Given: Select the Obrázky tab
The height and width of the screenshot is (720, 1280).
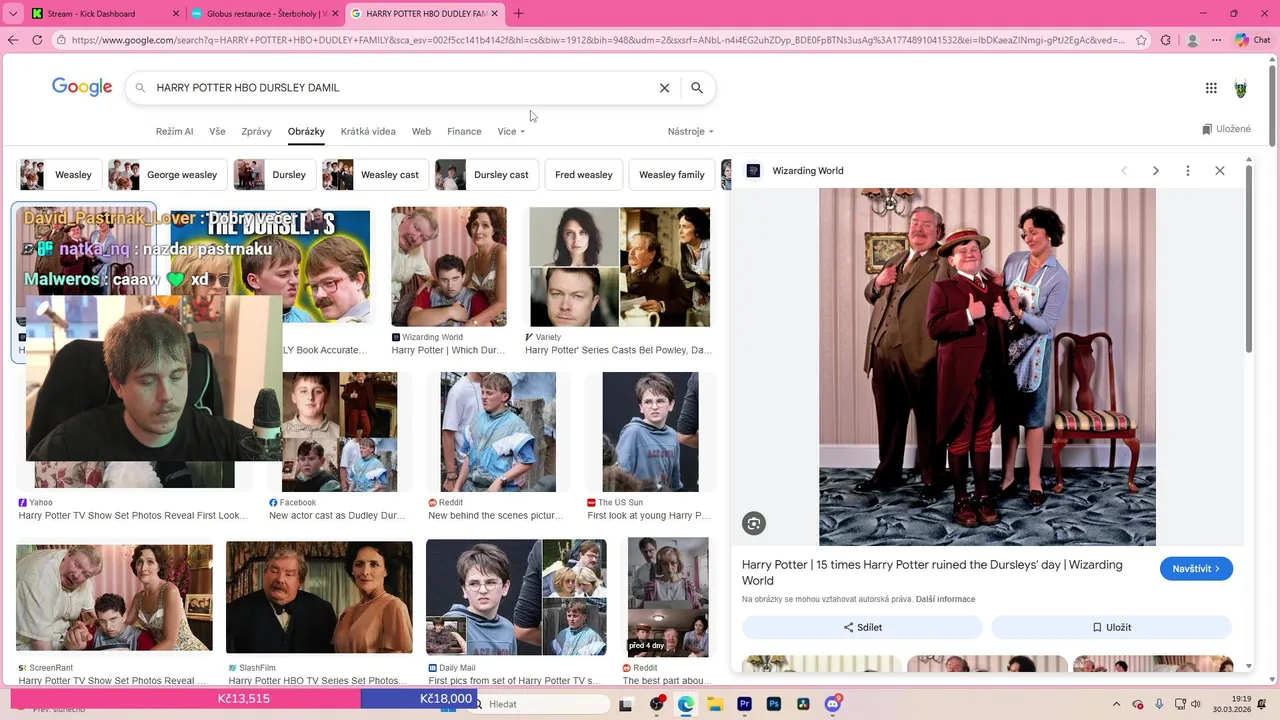Looking at the screenshot, I should [x=306, y=132].
